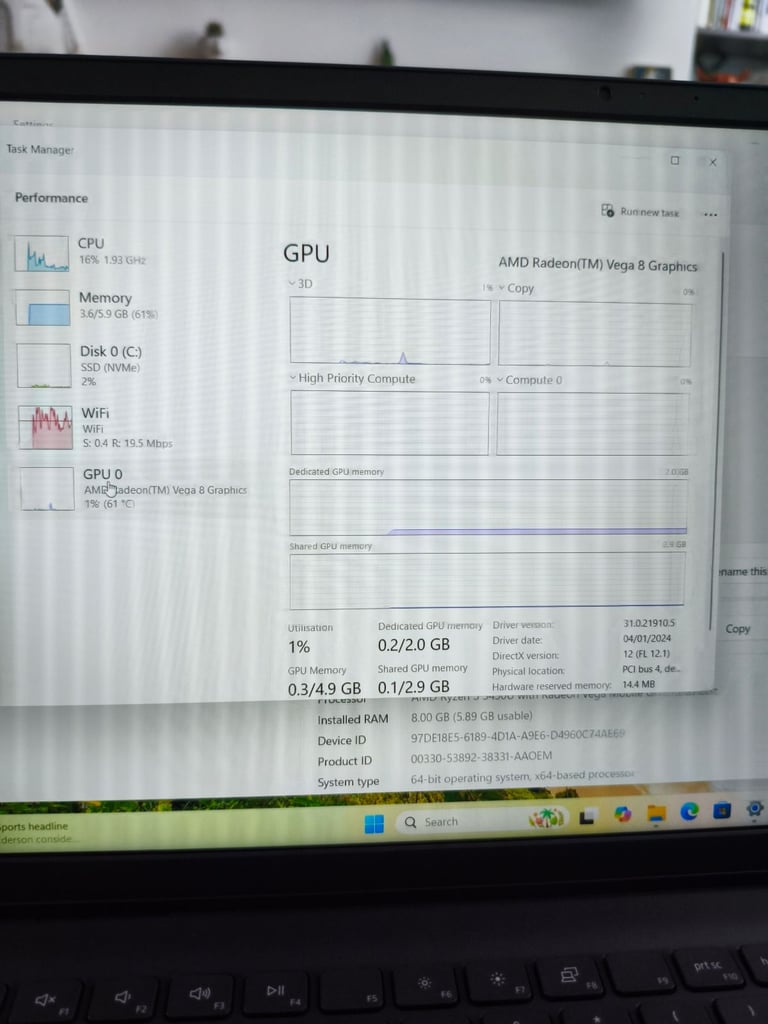
Task: Click the Shared GPU memory graph
Action: [487, 579]
